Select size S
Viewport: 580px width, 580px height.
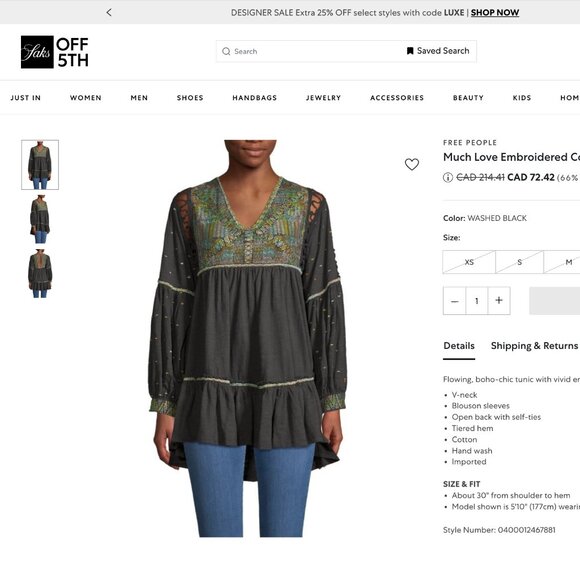pos(520,262)
